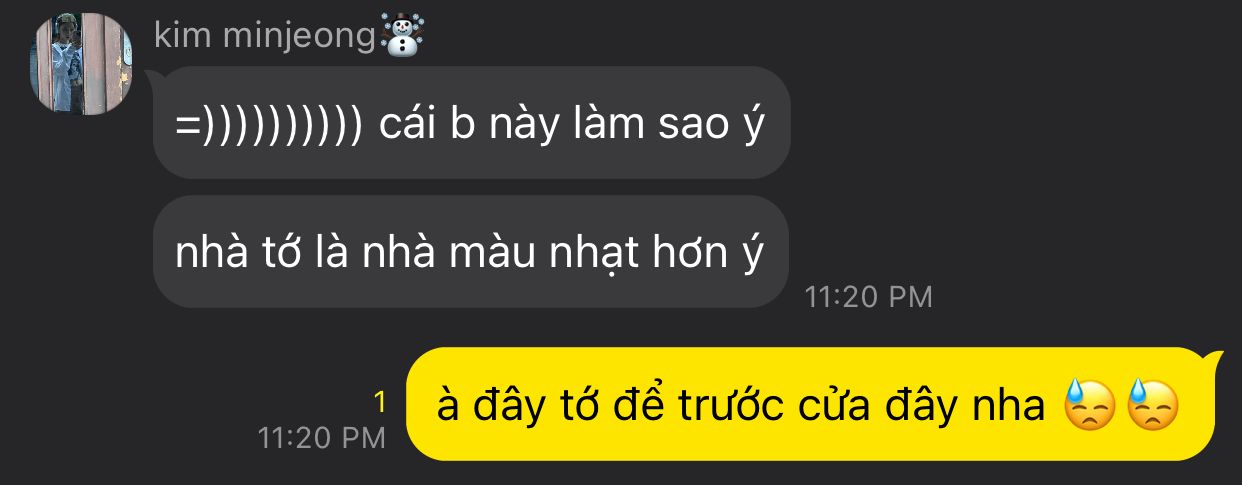Click the 11:20 PM timestamp after received messages

point(868,297)
